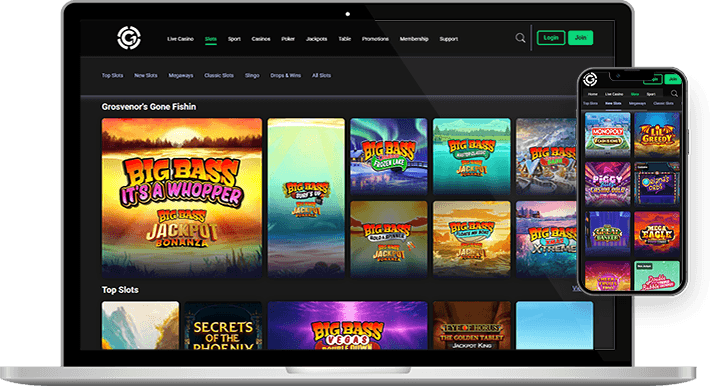Screen dimensions: 717x386
Task: Tap Monopoly game tile on phone
Action: pos(608,134)
